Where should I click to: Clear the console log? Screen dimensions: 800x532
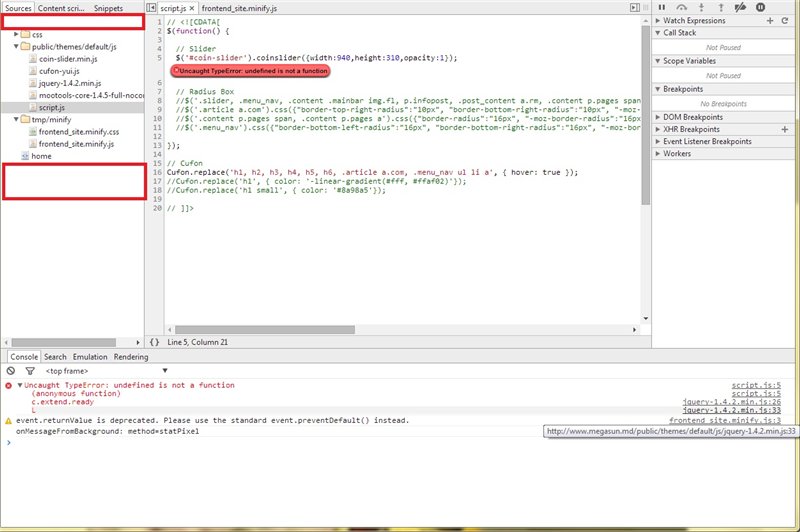tap(12, 371)
